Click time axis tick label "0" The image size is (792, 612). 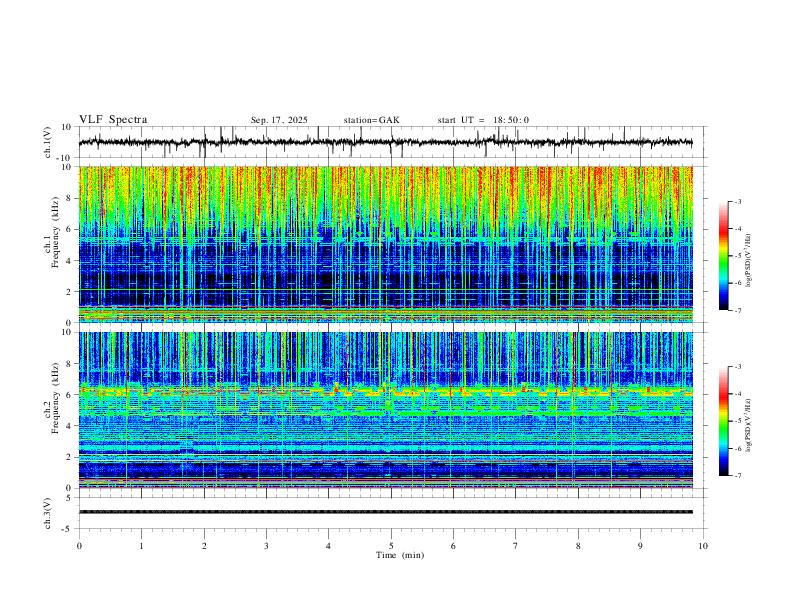point(79,546)
